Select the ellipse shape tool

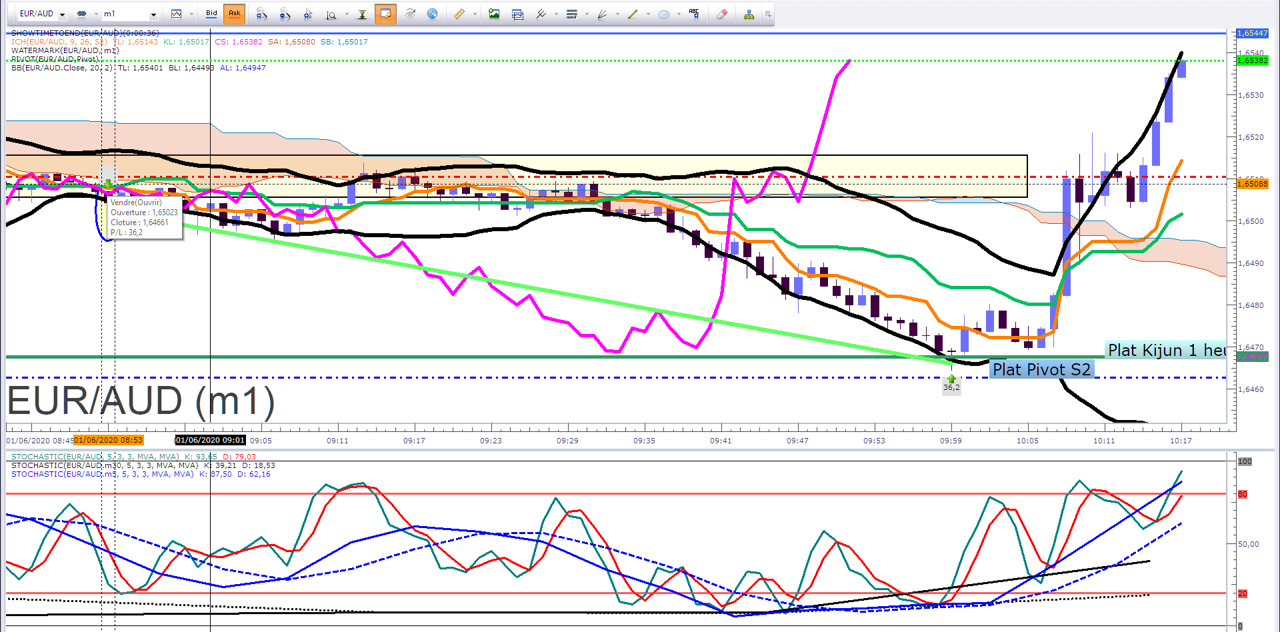pyautogui.click(x=664, y=14)
